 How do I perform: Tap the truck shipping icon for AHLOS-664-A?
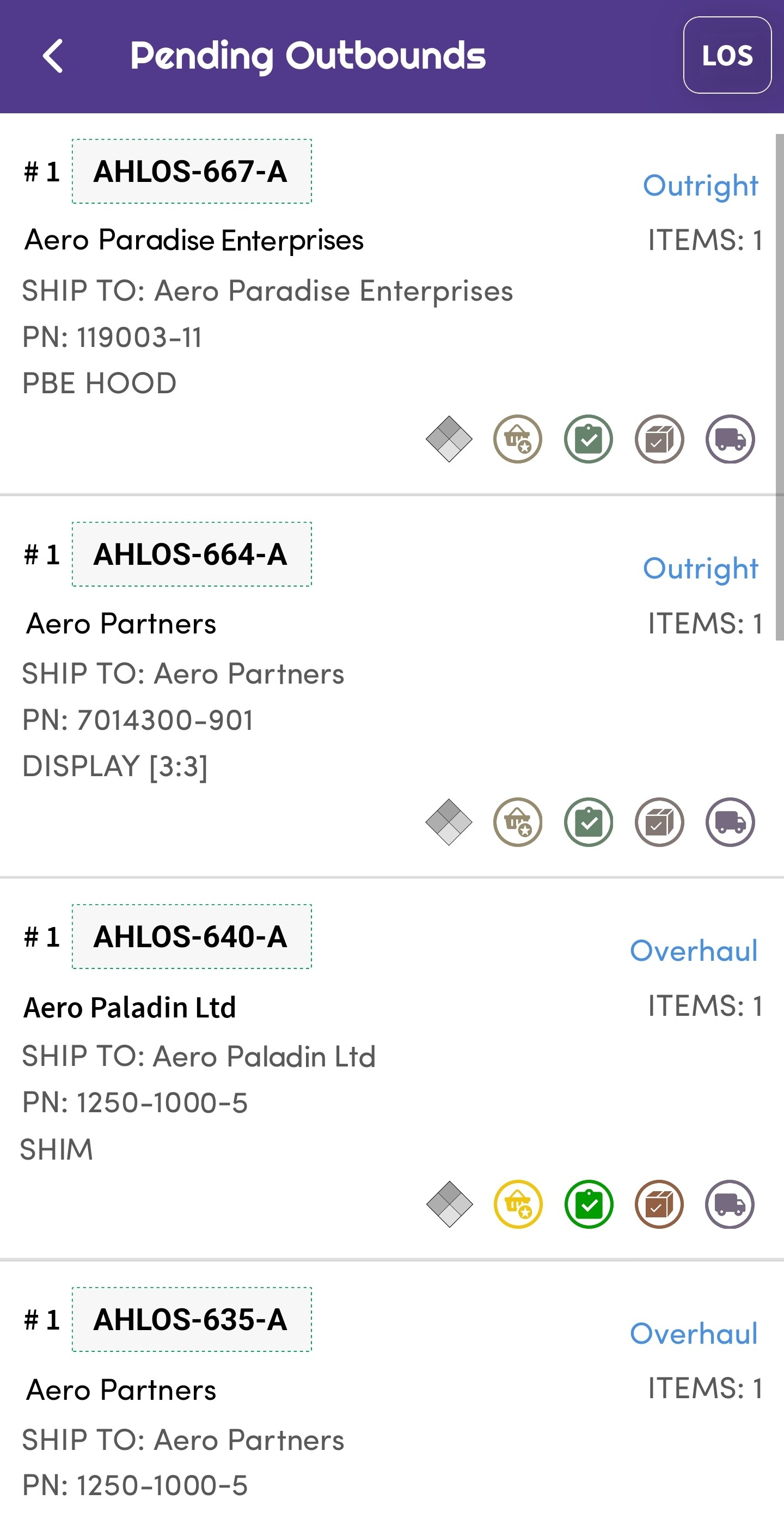[730, 822]
